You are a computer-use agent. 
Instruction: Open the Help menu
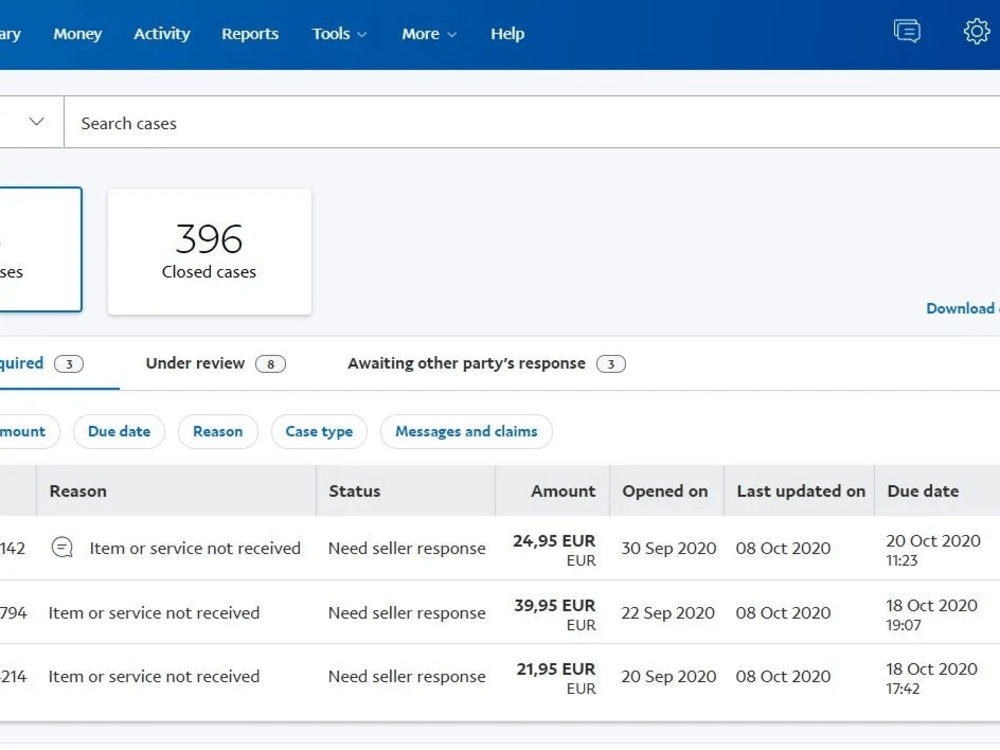(x=507, y=34)
